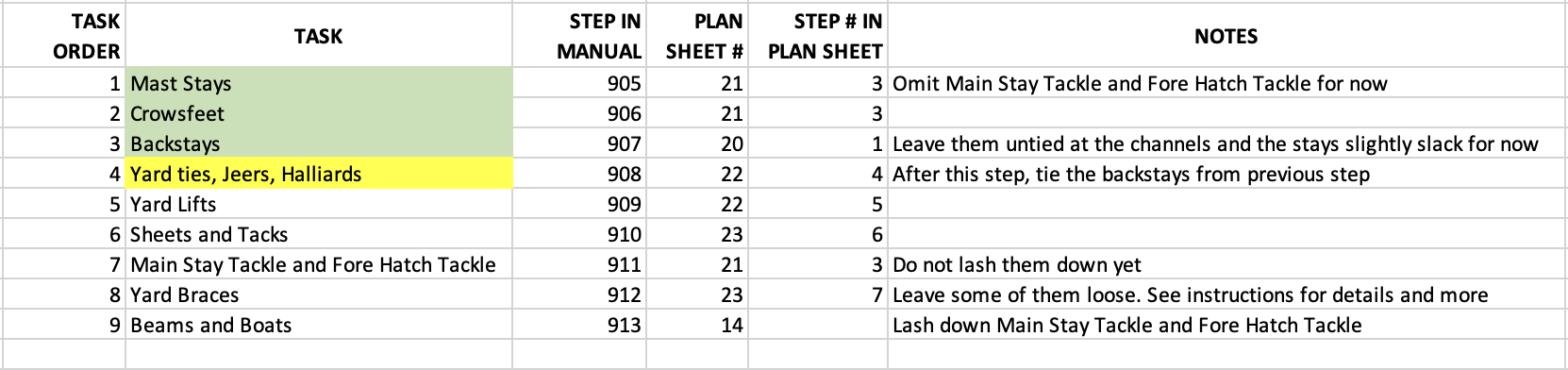
Task: Select manual step cell 913
Action: point(579,325)
